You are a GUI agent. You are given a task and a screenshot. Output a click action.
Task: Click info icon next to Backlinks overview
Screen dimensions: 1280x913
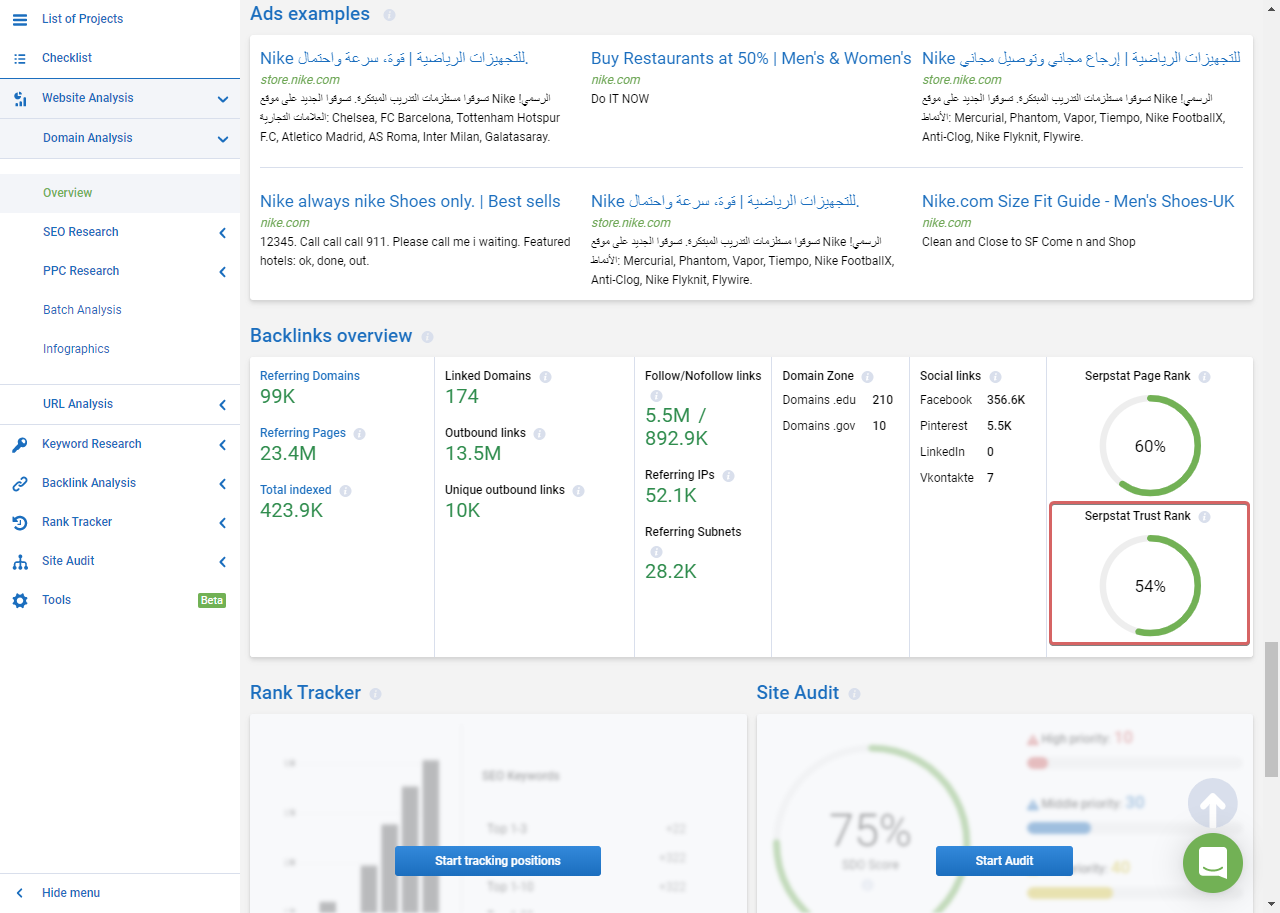(x=428, y=337)
